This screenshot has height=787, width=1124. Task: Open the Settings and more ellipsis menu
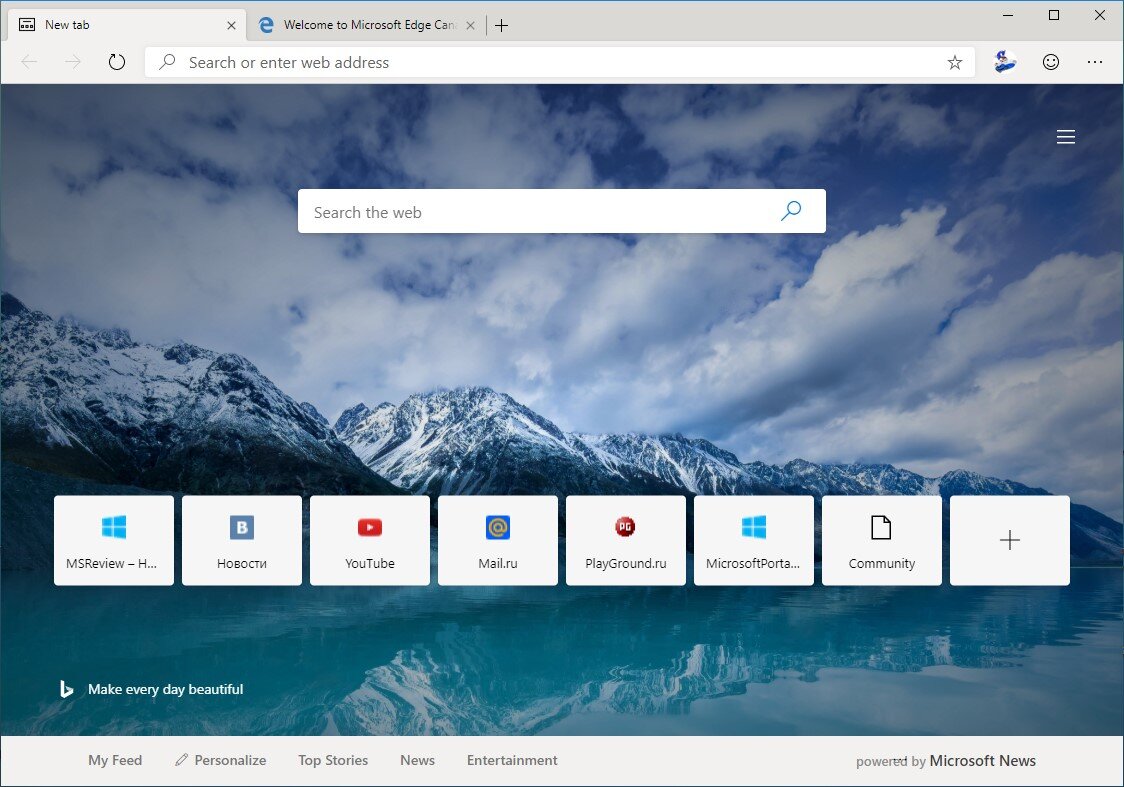tap(1095, 62)
